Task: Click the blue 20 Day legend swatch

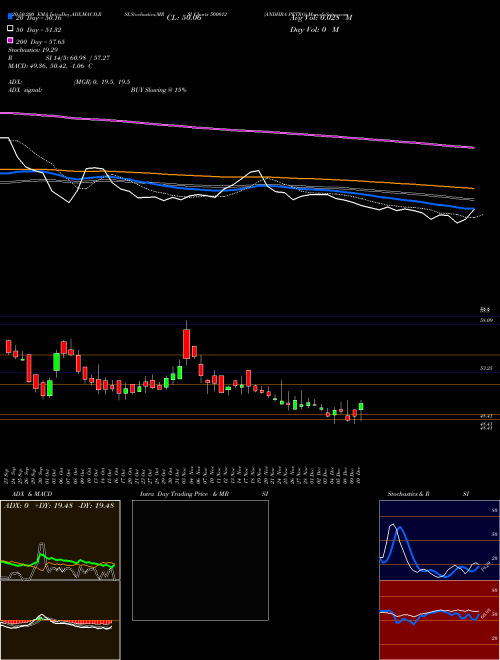Action: coord(11,16)
